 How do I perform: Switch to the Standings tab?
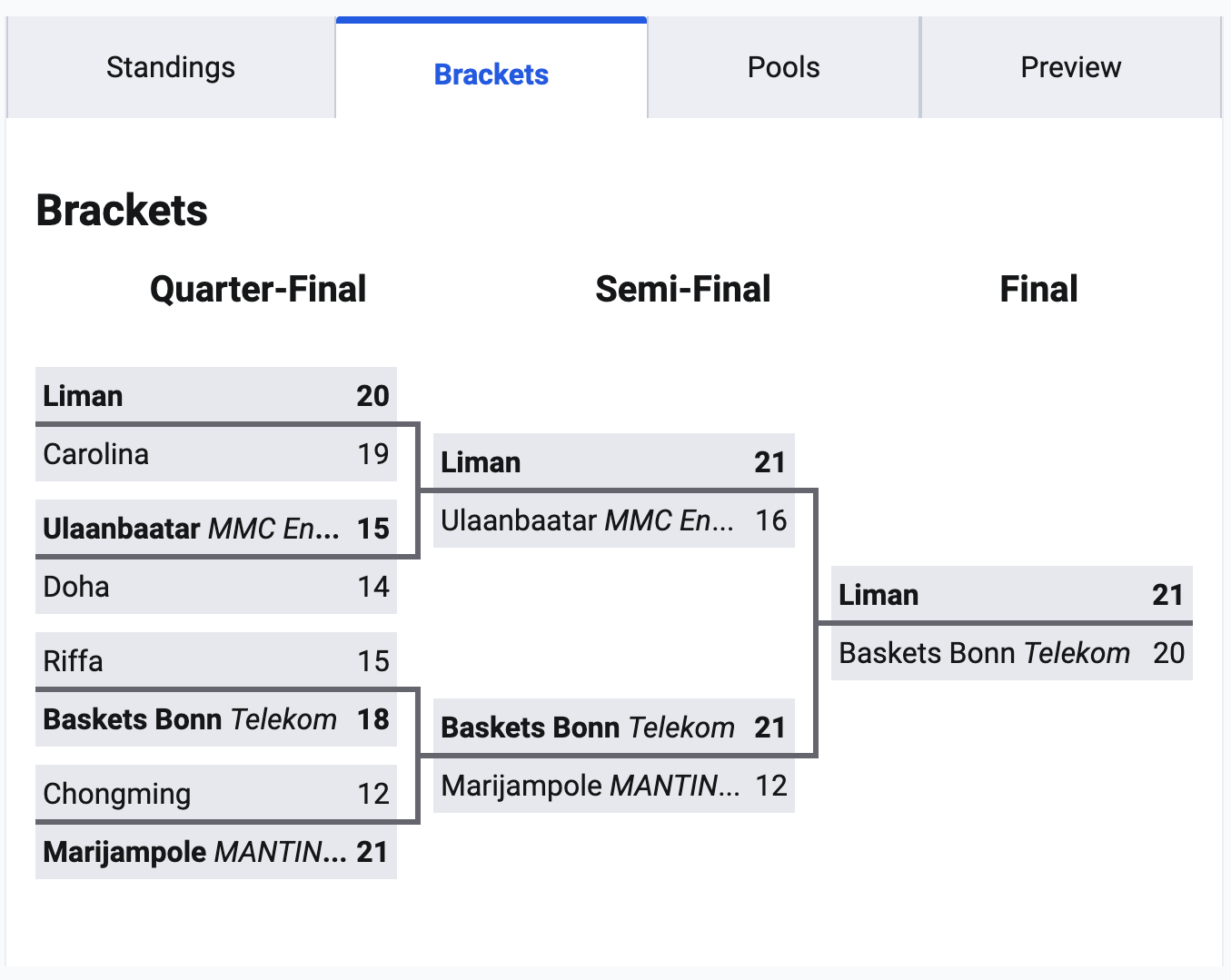tap(171, 67)
